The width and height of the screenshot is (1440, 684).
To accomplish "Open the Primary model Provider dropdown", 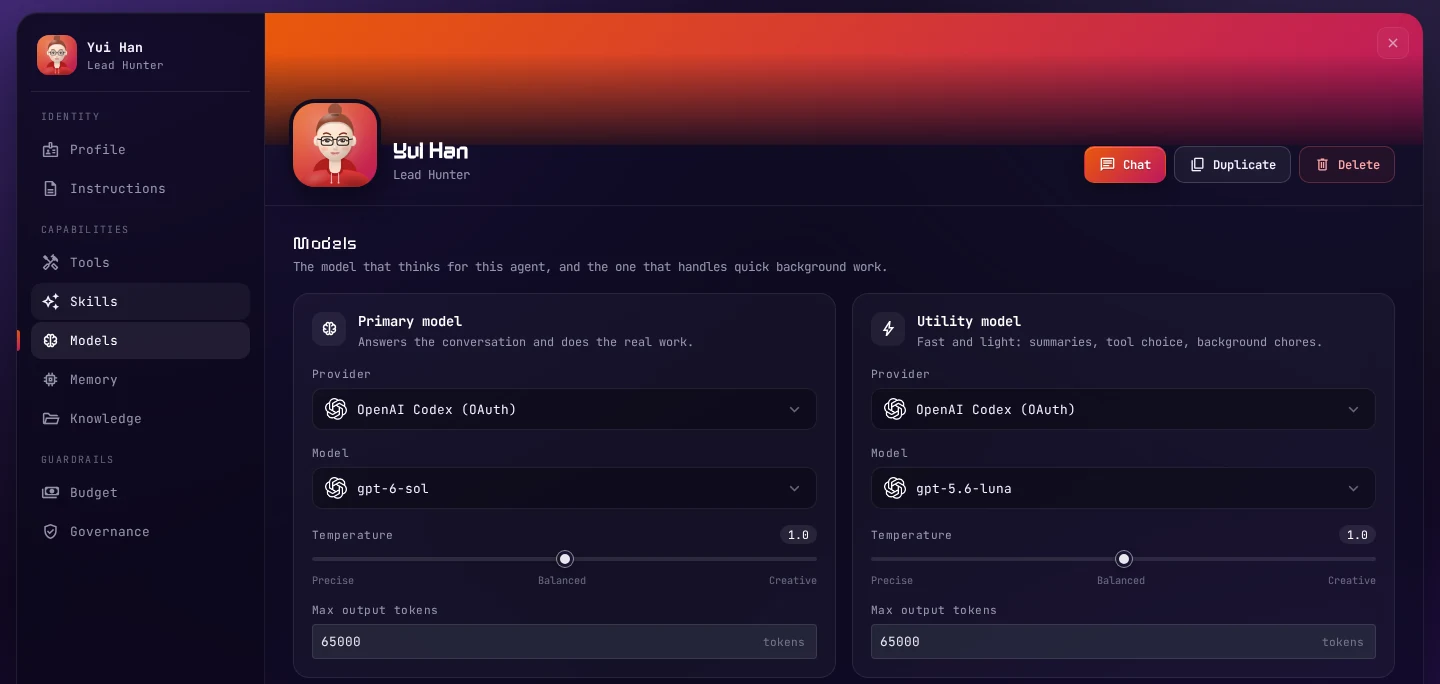I will (x=564, y=409).
